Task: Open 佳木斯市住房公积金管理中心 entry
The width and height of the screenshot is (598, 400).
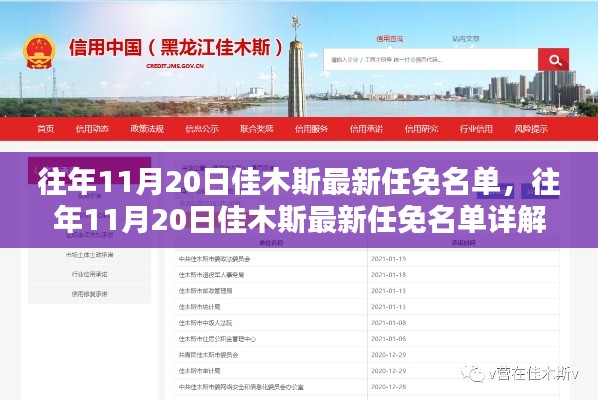Action: pyautogui.click(x=217, y=339)
